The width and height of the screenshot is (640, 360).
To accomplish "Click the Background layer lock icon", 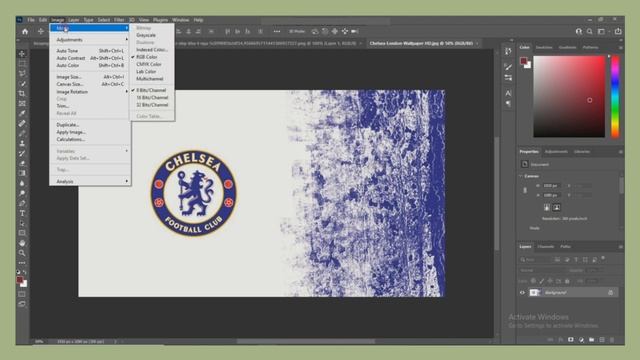I will click(611, 292).
